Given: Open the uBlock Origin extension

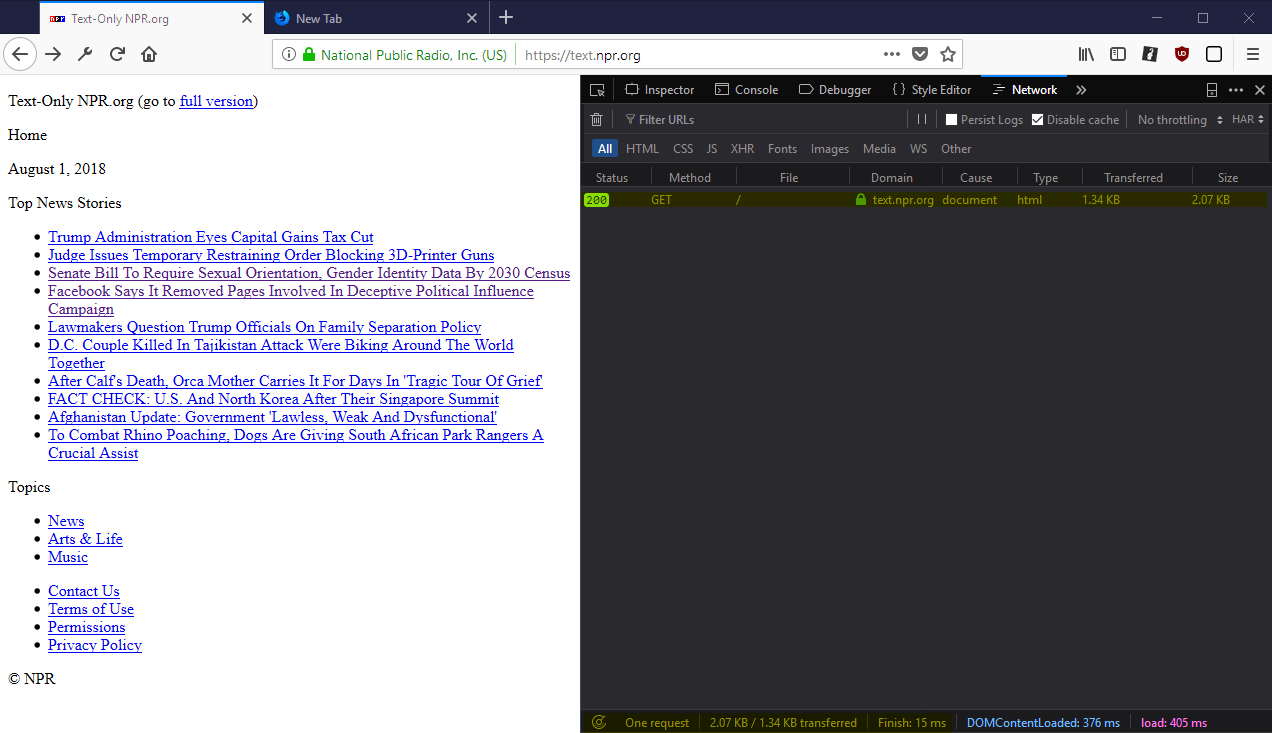Looking at the screenshot, I should [1182, 54].
